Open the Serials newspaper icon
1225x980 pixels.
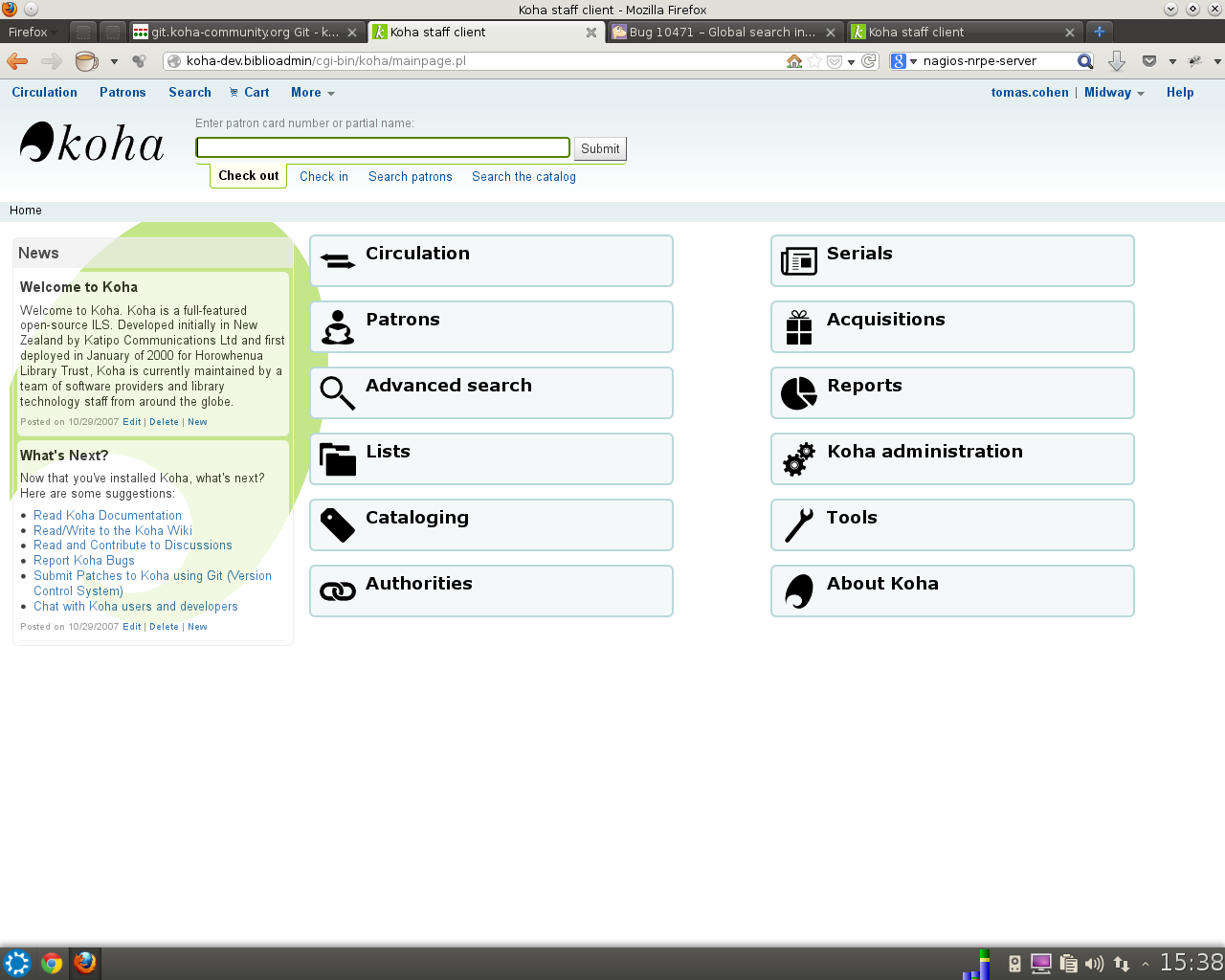point(798,260)
